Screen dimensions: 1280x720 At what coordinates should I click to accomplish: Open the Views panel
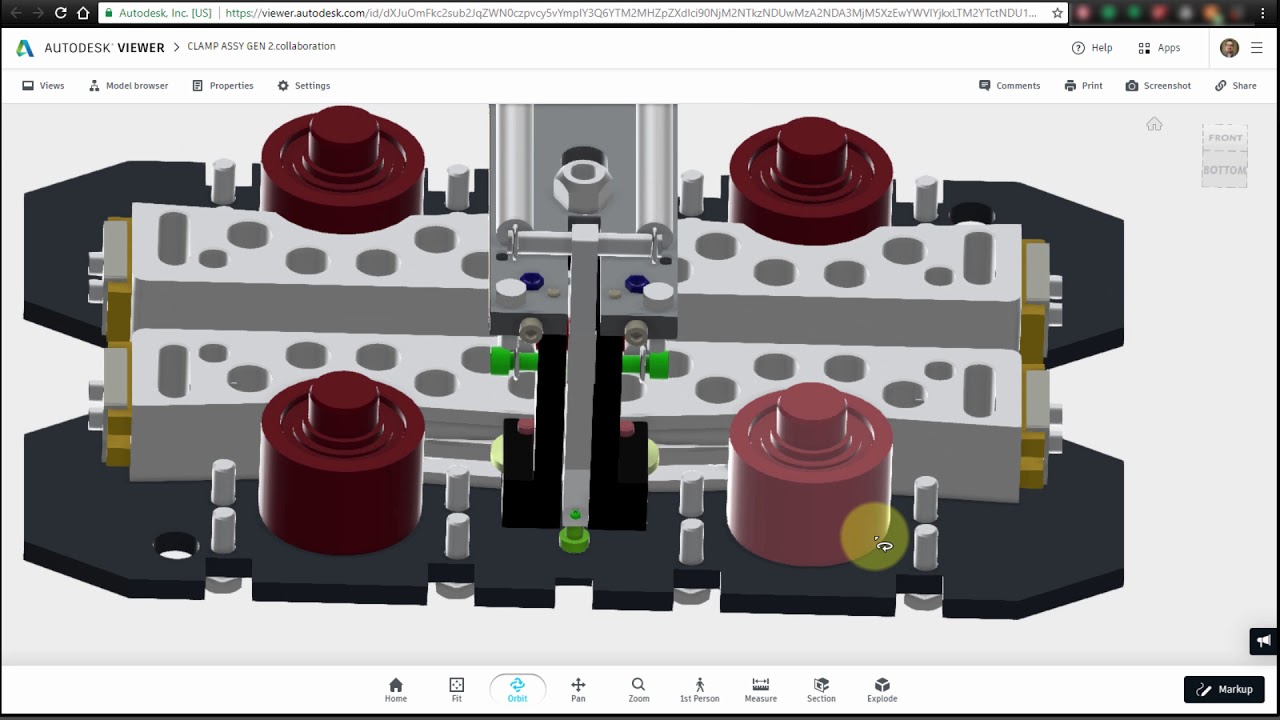43,86
